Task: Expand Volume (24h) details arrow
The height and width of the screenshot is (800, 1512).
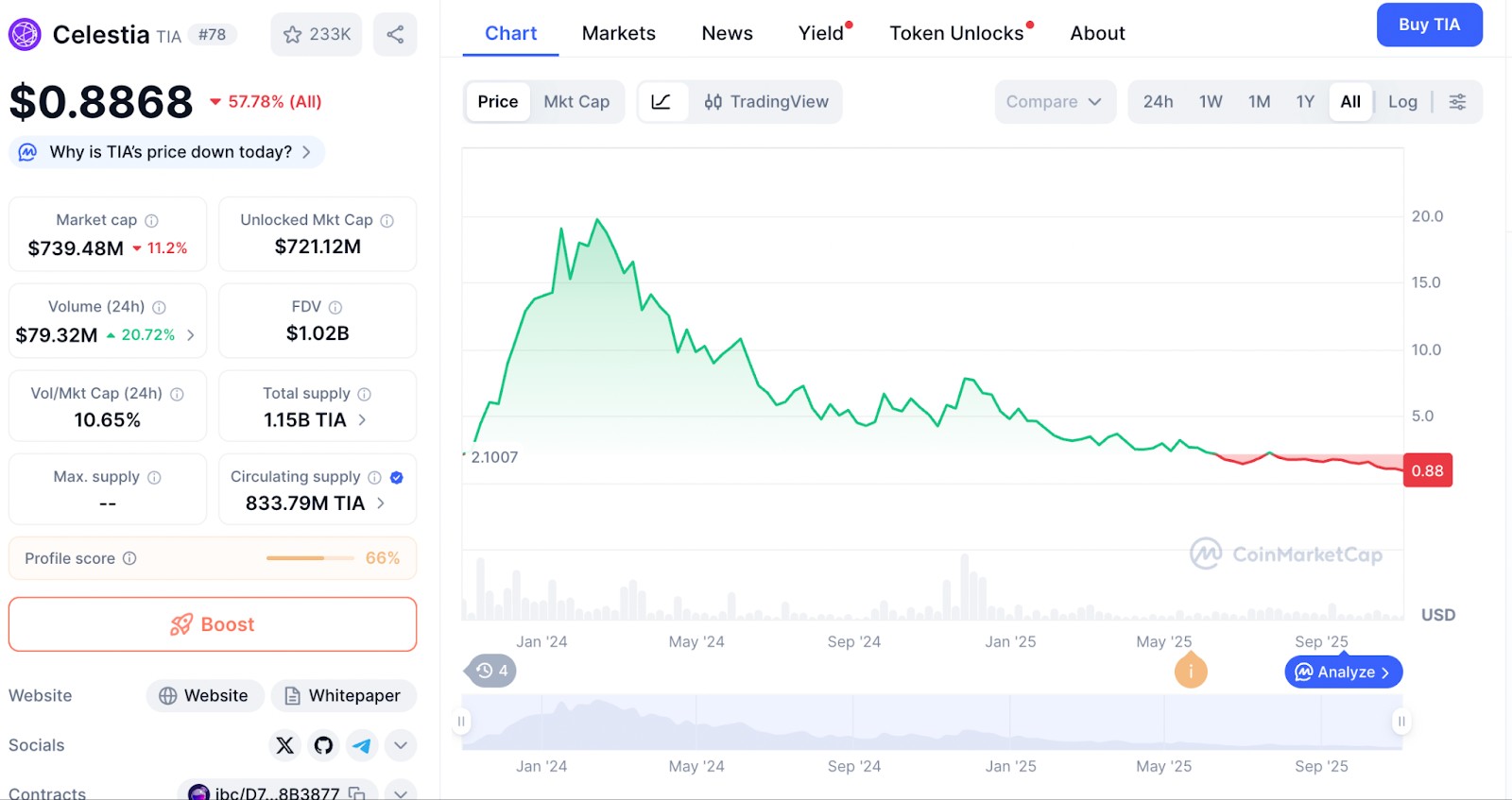Action: [x=190, y=335]
